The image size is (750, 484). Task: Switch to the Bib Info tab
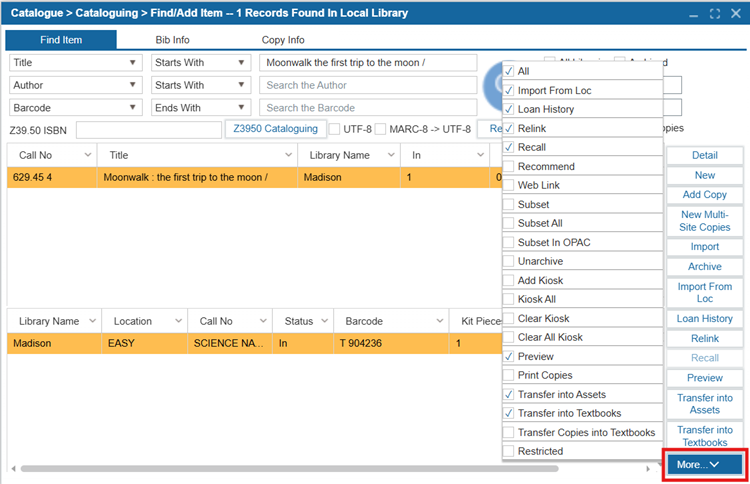(x=172, y=40)
